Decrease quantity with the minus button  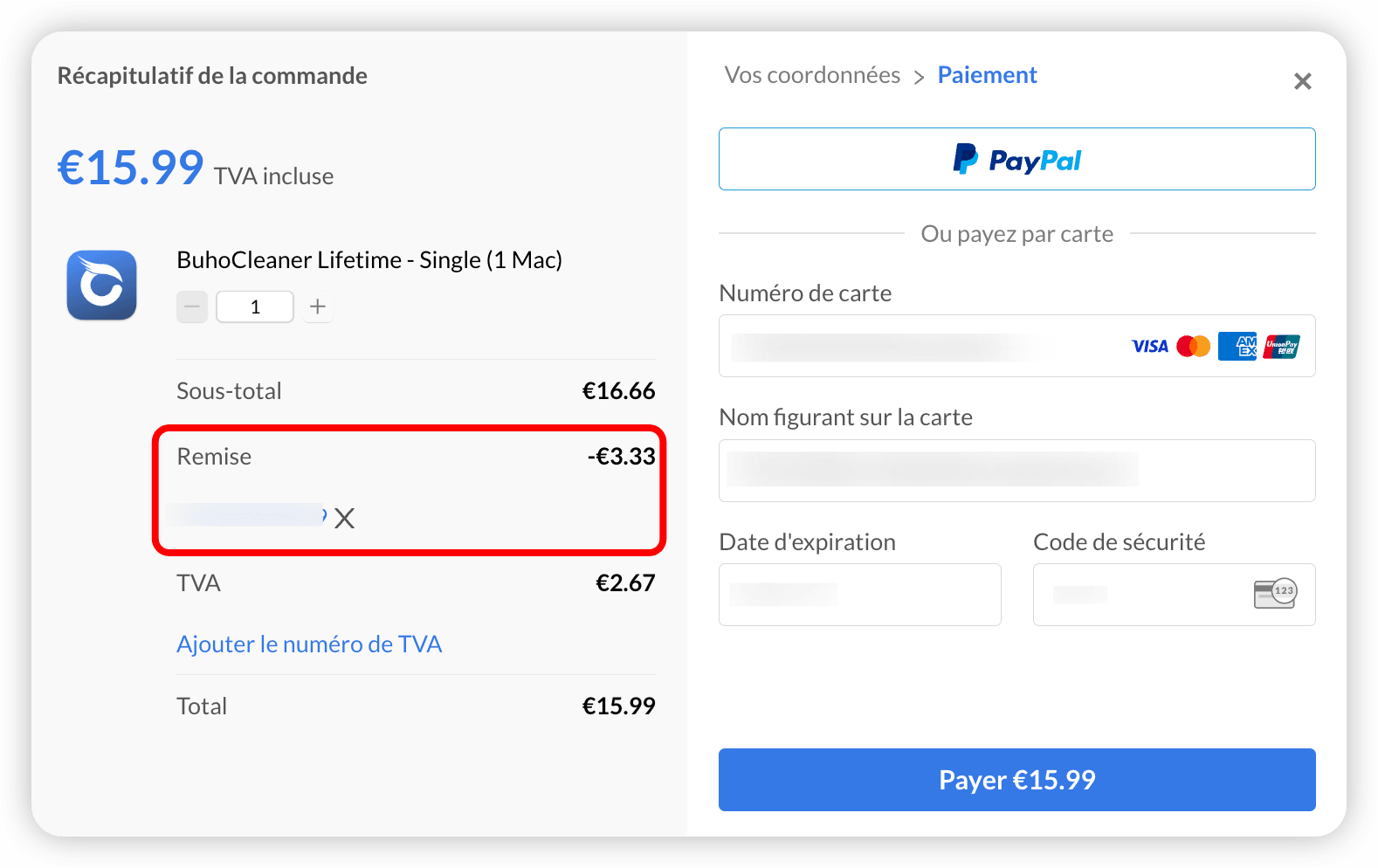(x=192, y=307)
